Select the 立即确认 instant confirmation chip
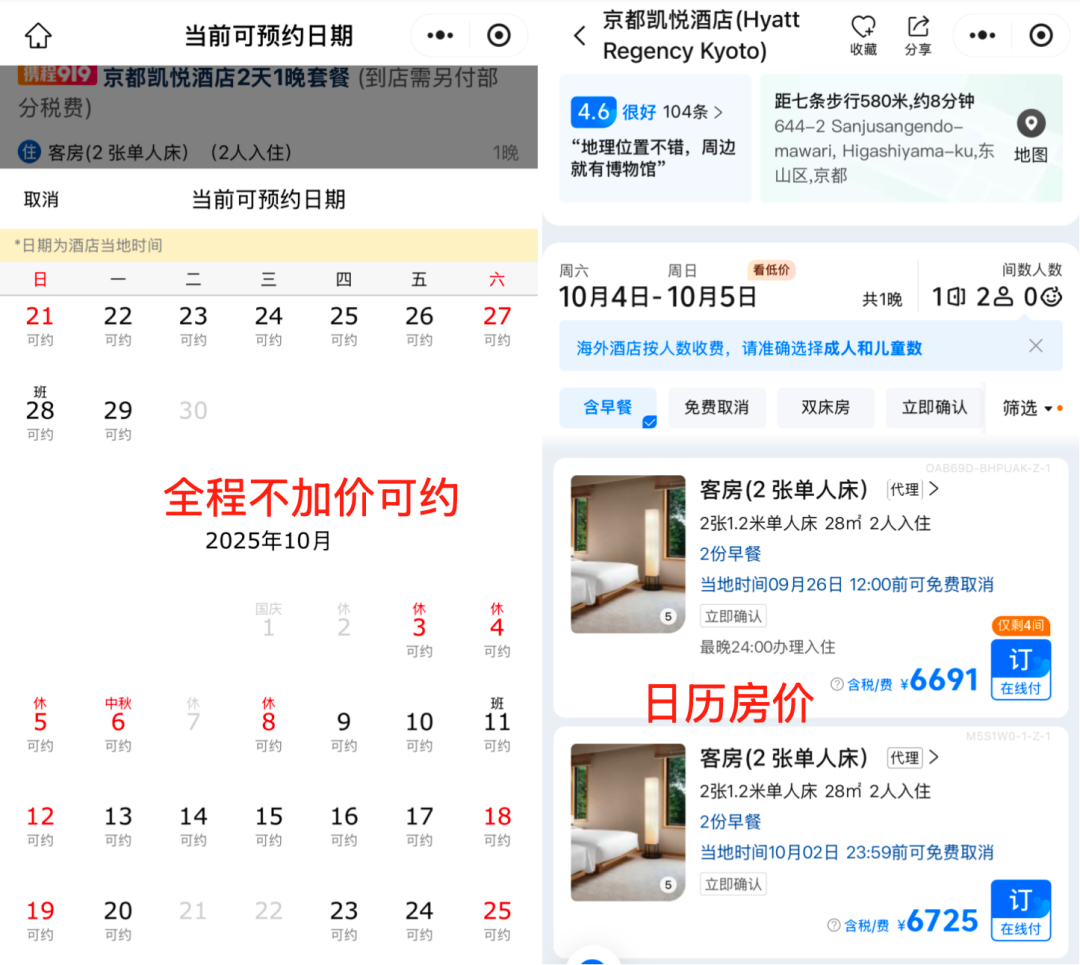Screen dimensions: 1080x965 pos(934,407)
